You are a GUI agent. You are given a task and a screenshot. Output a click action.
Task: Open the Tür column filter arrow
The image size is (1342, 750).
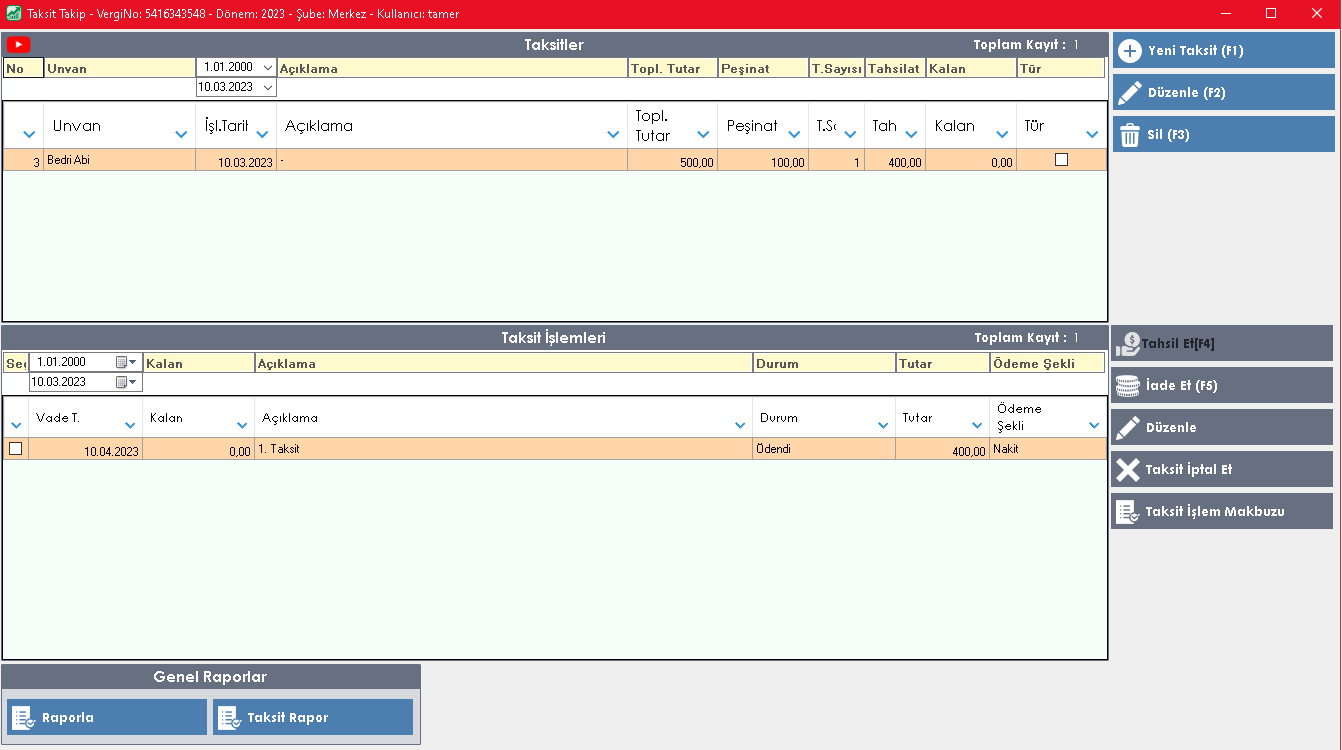[x=1092, y=134]
